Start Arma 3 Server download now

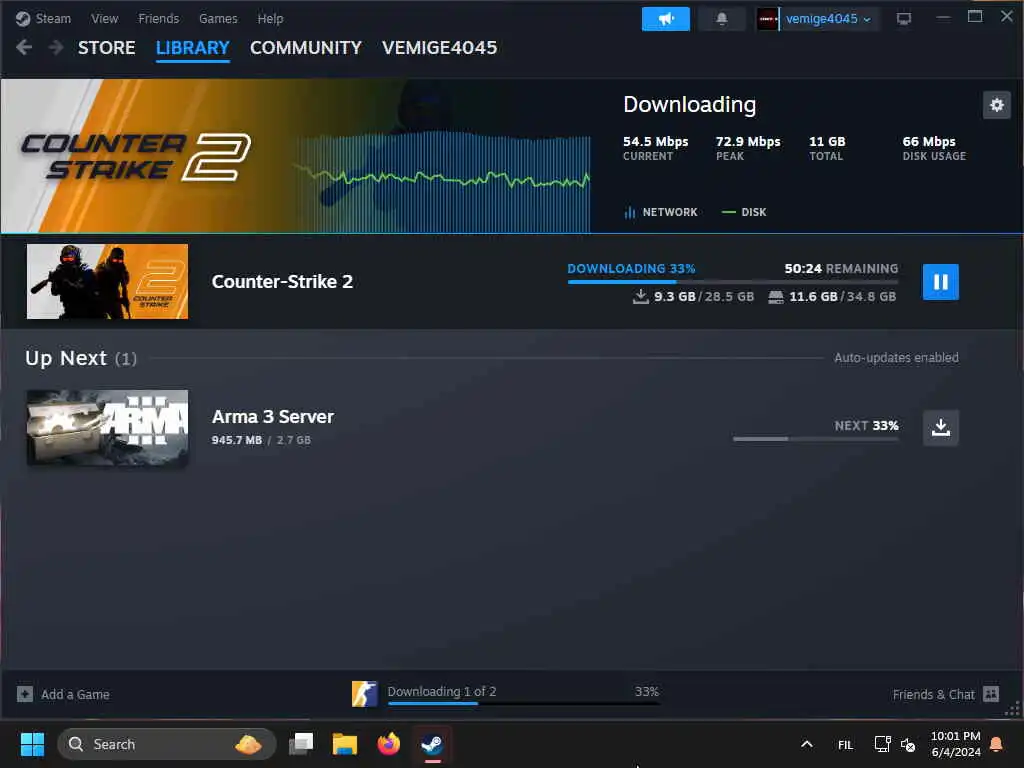point(940,428)
